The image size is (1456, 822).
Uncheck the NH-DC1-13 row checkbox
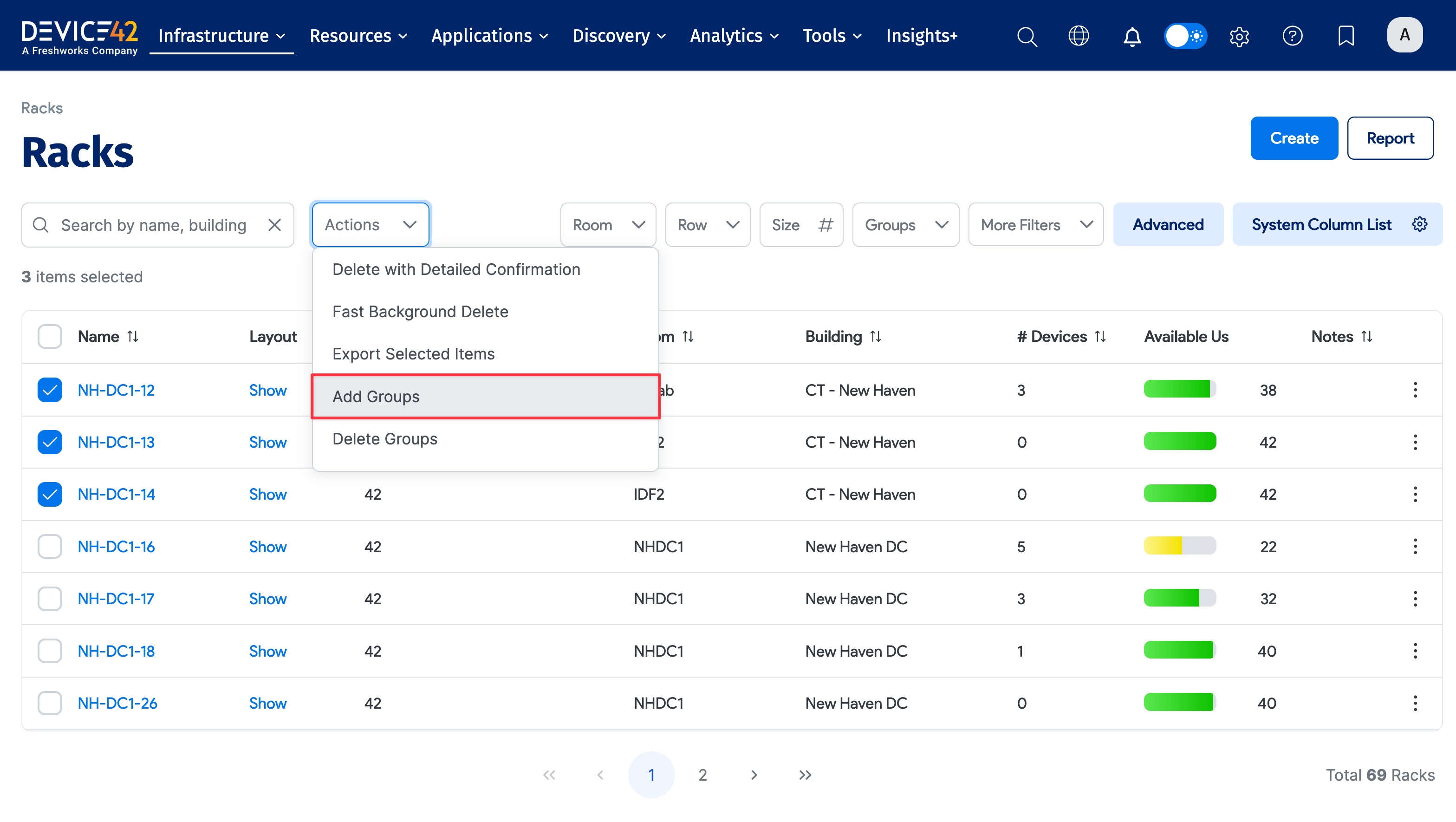[50, 442]
